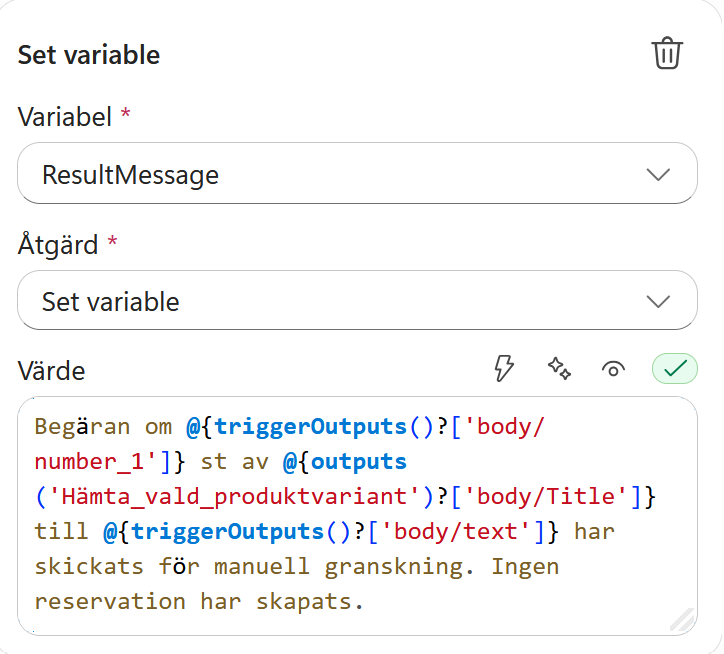Place cursor at 'Begäran om' text start
This screenshot has width=724, height=654.
(x=103, y=426)
